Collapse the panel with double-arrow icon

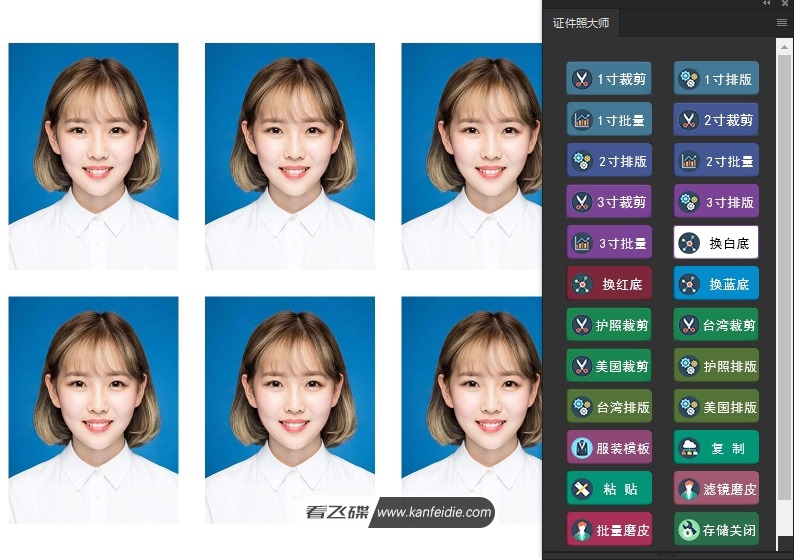767,3
